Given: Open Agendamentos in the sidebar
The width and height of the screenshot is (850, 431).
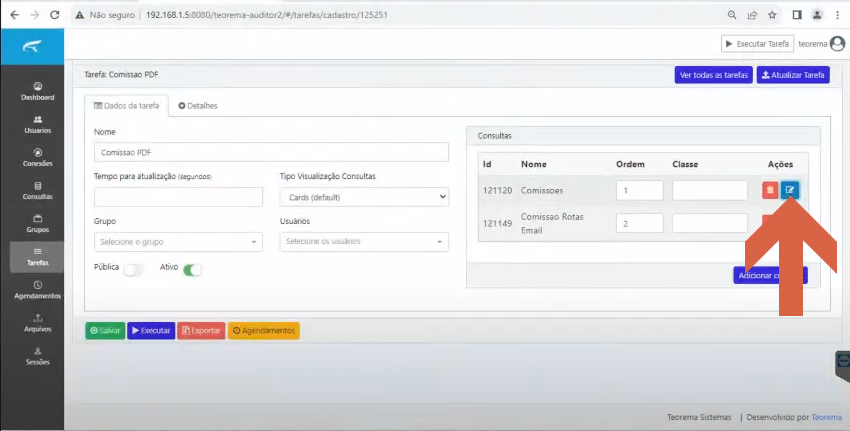Looking at the screenshot, I should pyautogui.click(x=37, y=290).
